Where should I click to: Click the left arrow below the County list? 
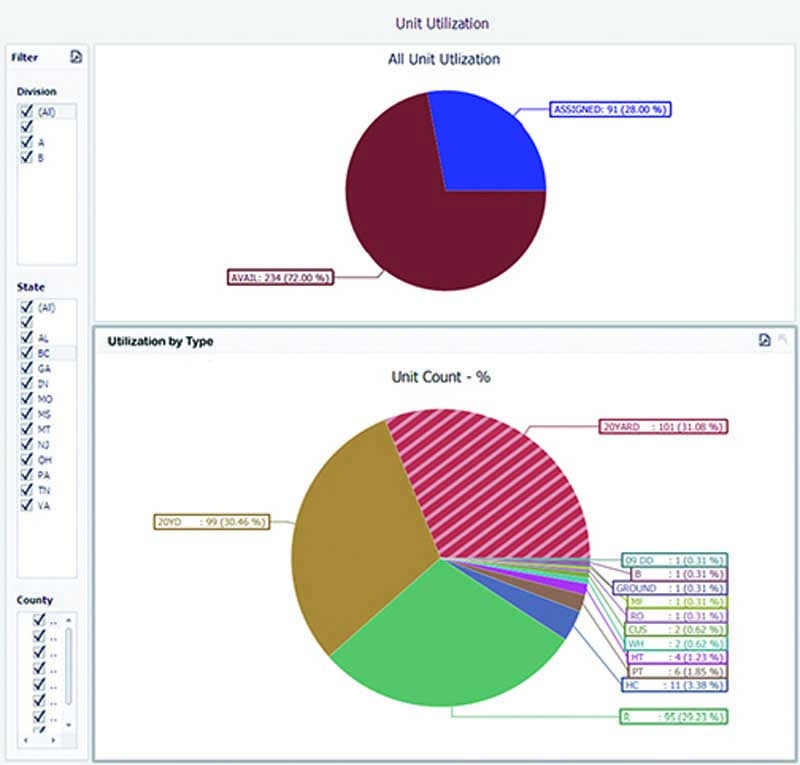[28, 738]
